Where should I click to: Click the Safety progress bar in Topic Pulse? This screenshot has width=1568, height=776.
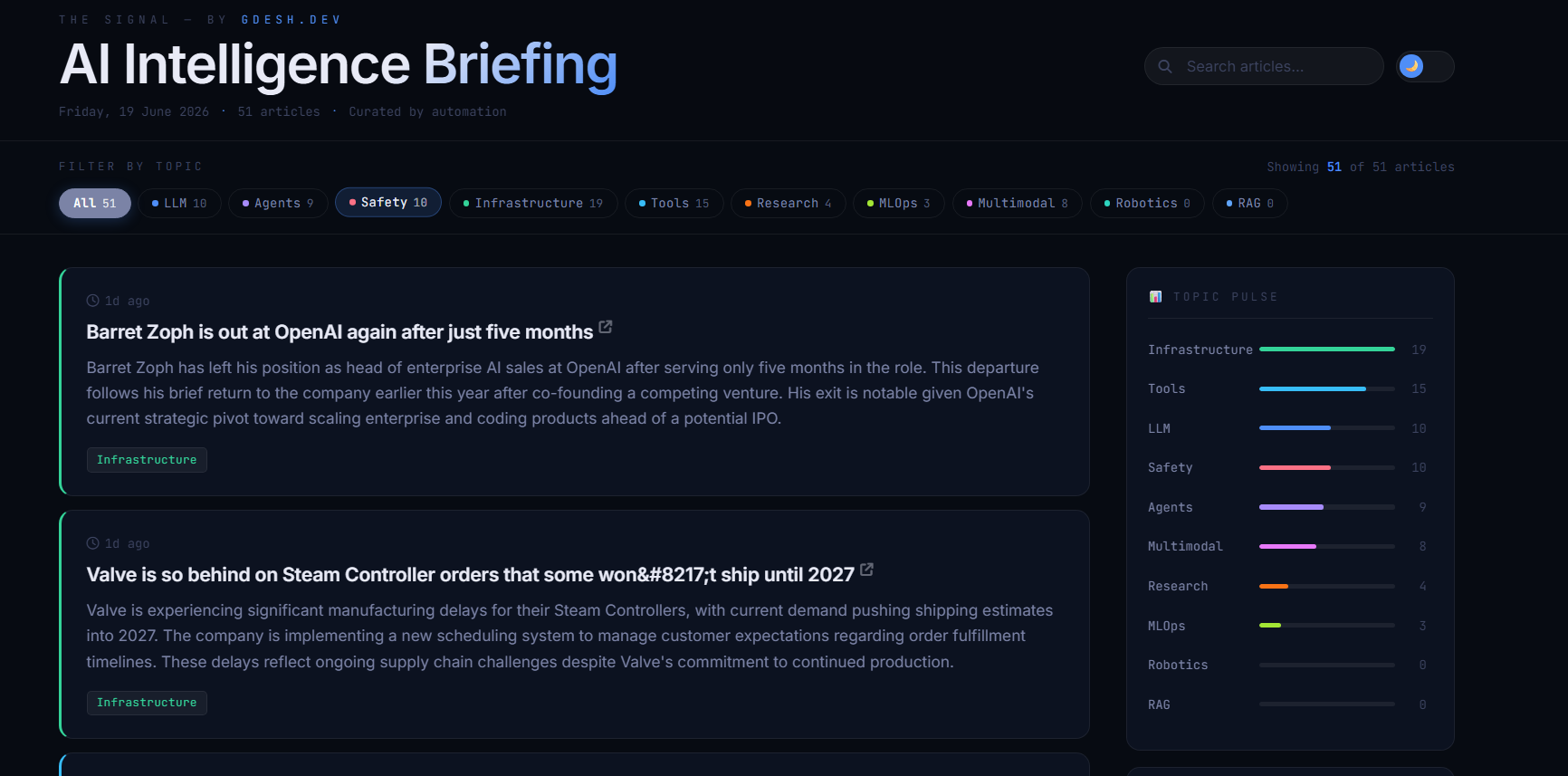coord(1327,467)
